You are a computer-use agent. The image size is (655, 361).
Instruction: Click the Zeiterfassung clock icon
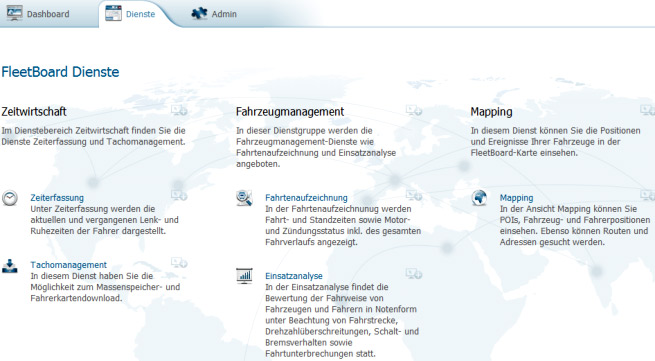[x=10, y=198]
